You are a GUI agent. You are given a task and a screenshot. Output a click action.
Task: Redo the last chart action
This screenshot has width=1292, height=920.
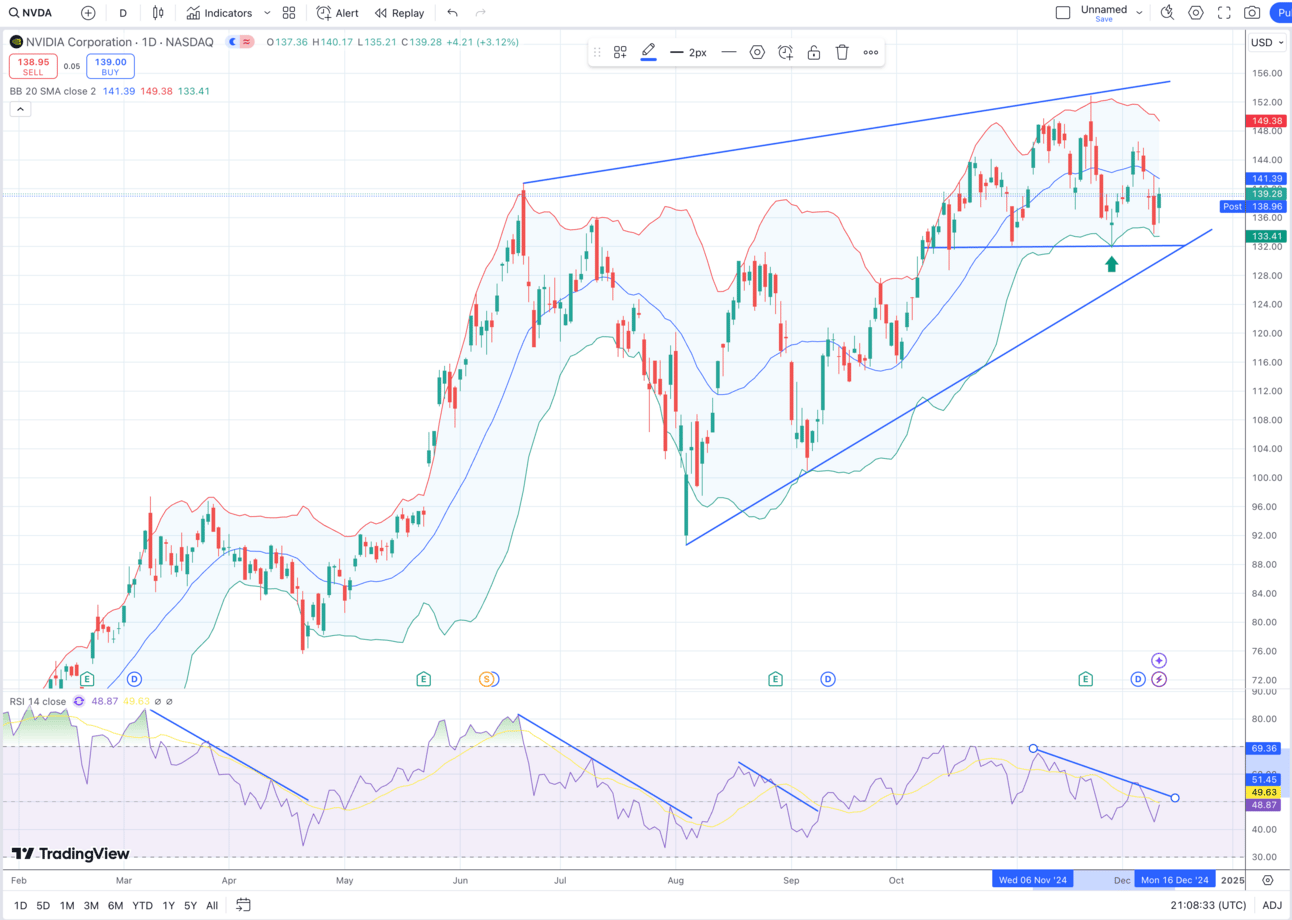[481, 13]
